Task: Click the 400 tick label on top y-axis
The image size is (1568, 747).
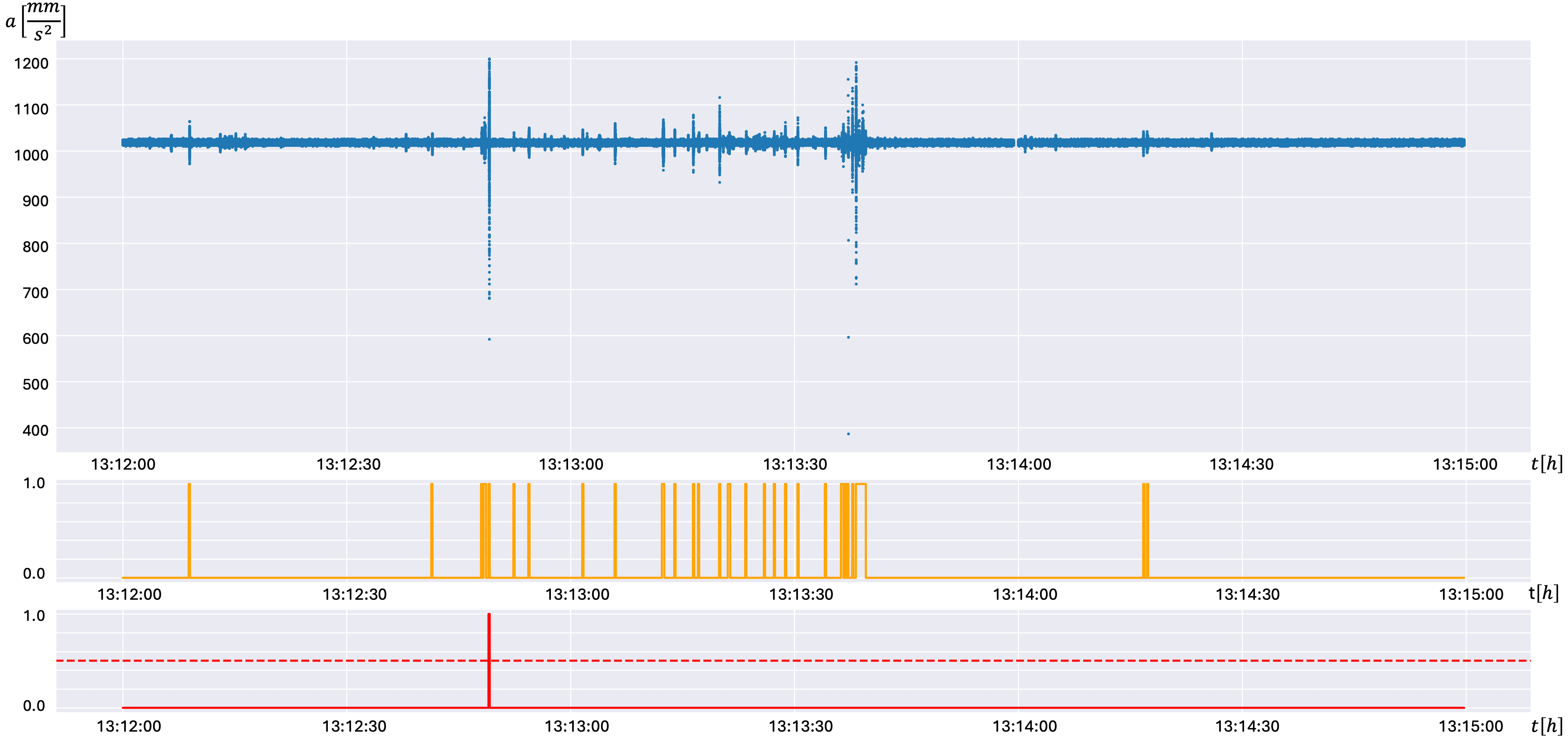Action: point(35,431)
